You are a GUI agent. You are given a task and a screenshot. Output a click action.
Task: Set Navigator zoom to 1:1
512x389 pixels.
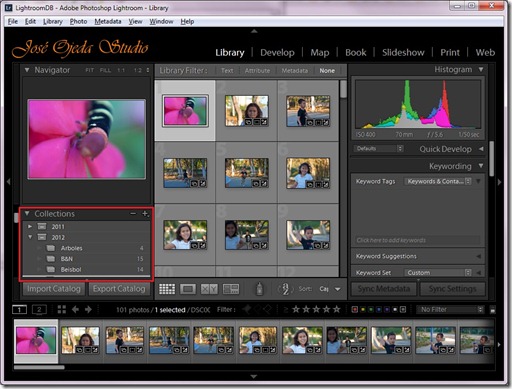pyautogui.click(x=121, y=70)
